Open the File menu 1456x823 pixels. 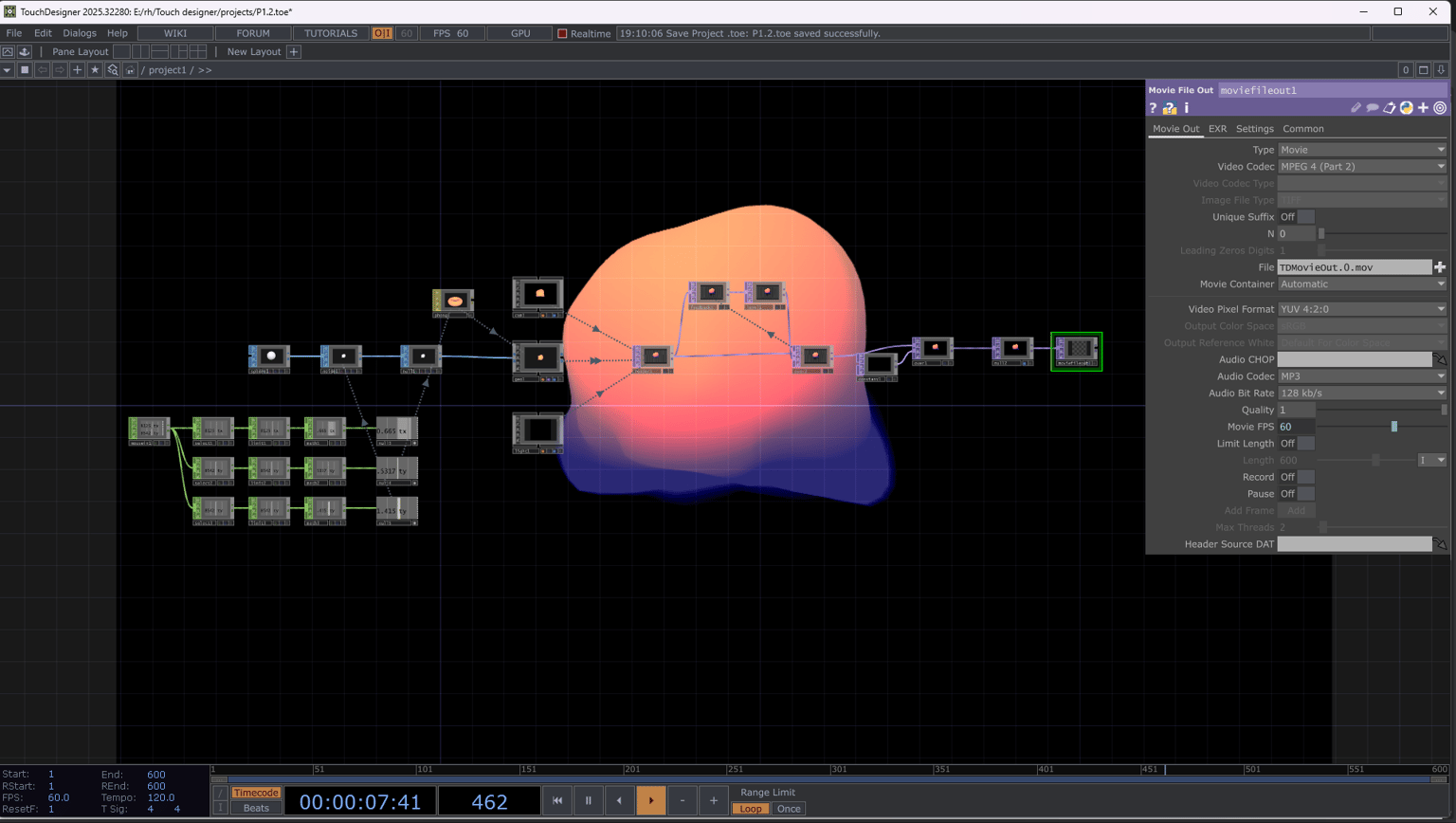point(14,33)
